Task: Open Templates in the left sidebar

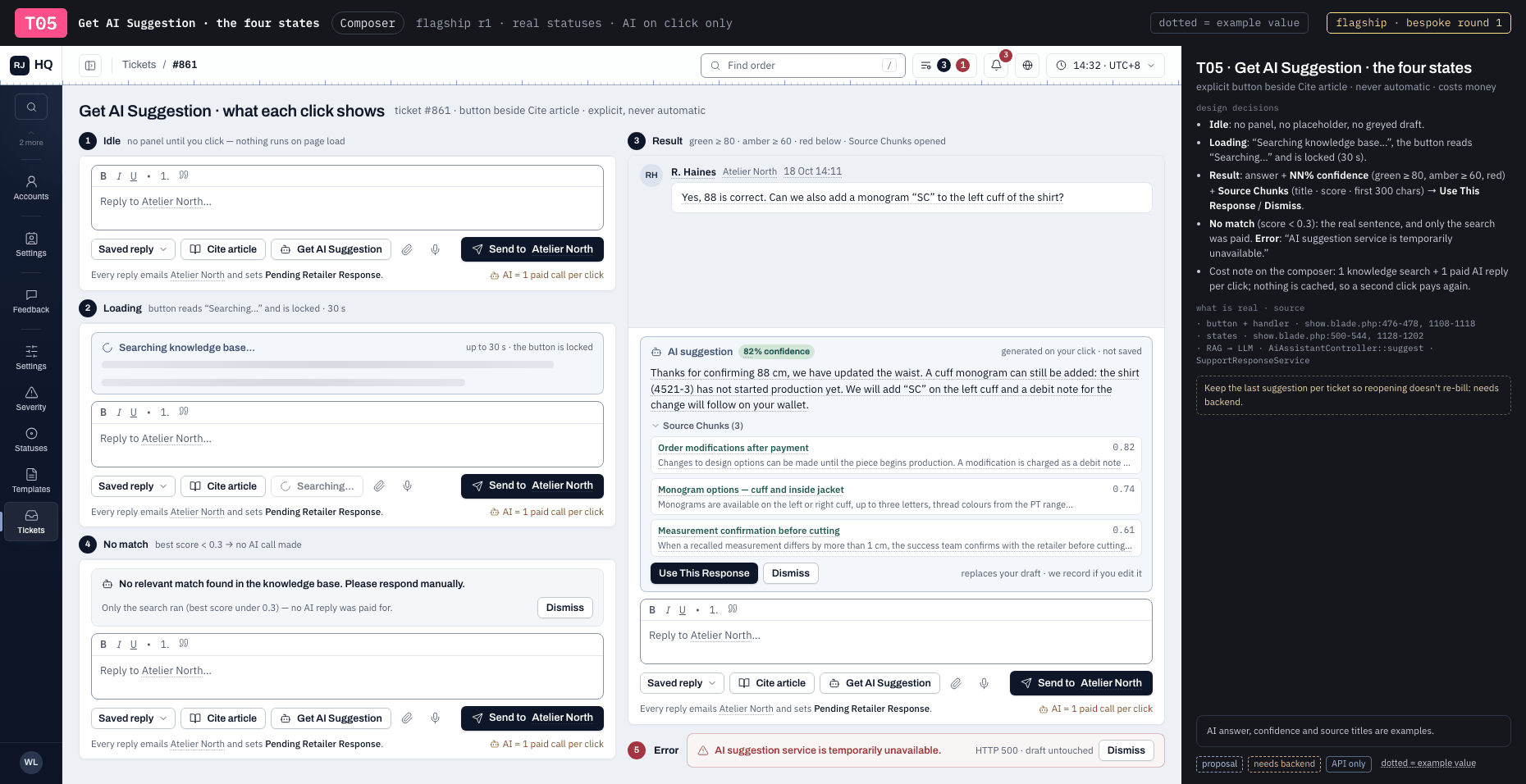Action: (31, 481)
